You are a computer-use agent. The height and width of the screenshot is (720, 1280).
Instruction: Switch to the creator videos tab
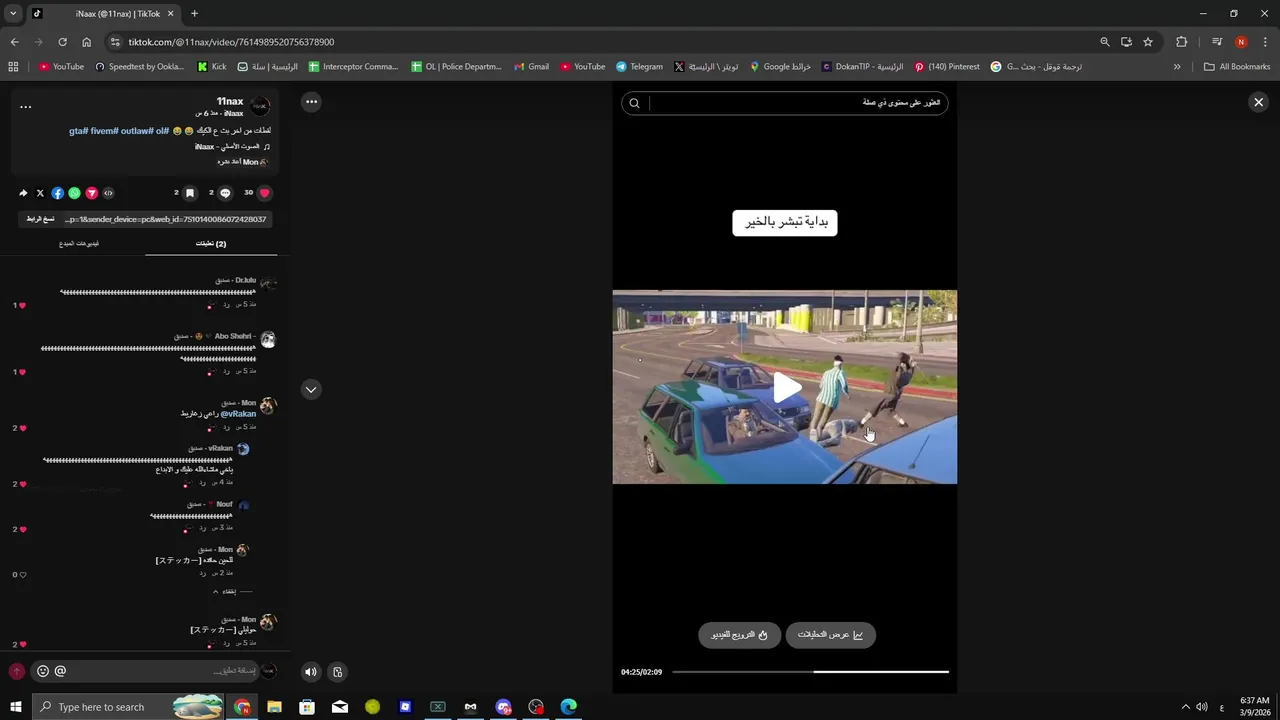tap(79, 243)
